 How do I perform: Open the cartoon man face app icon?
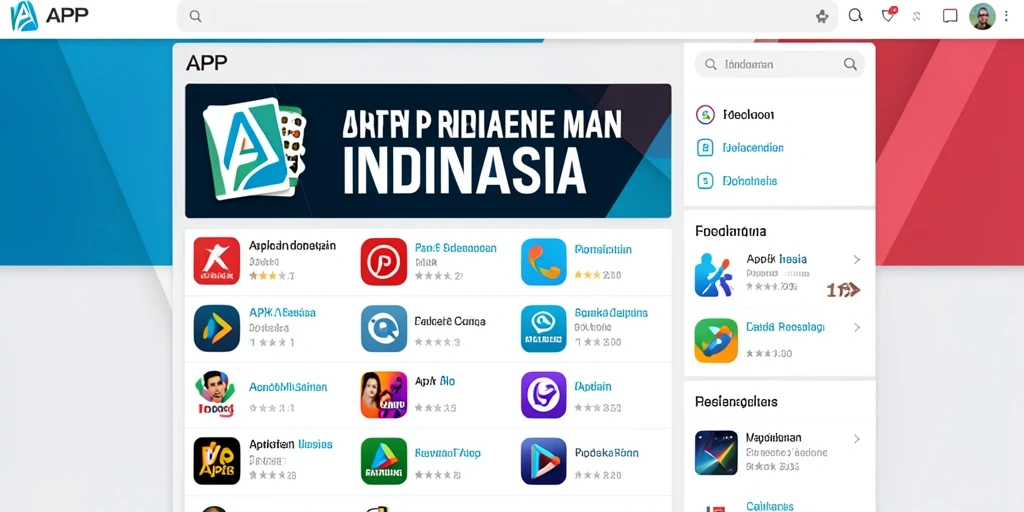(216, 394)
